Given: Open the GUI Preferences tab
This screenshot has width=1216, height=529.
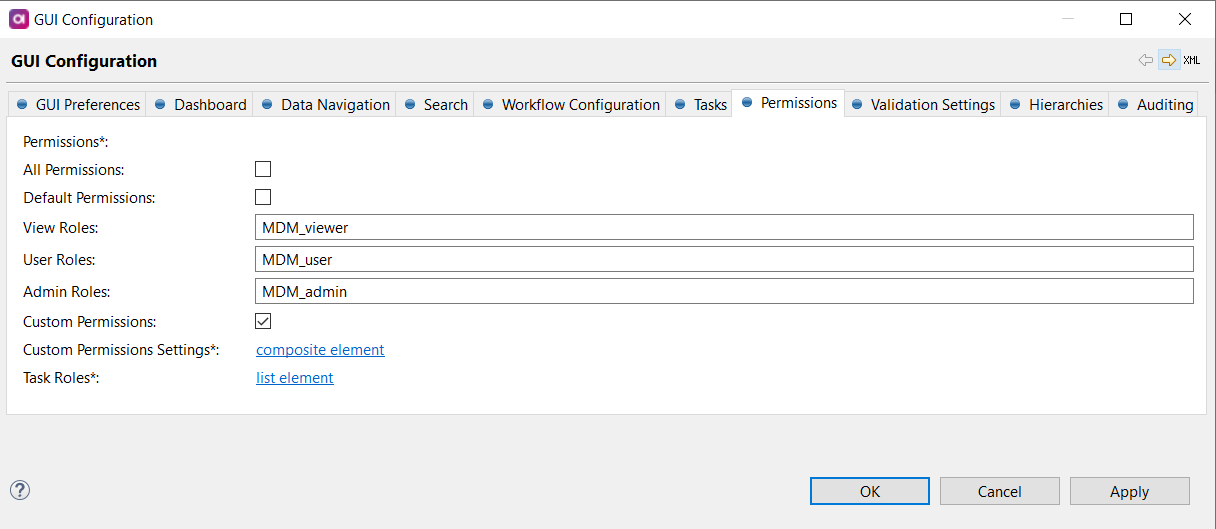Looking at the screenshot, I should 78,105.
